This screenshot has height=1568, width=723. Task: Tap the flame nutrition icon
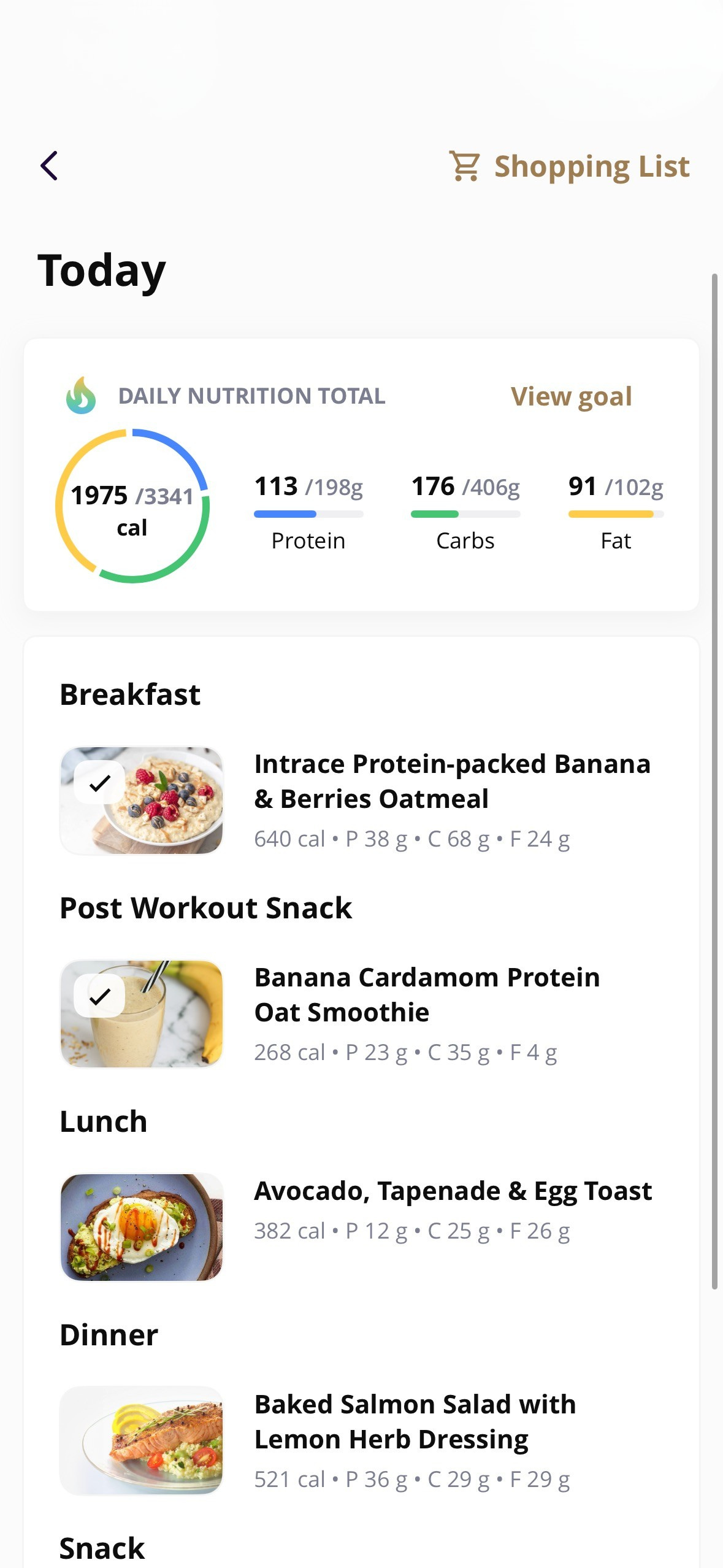(x=81, y=396)
